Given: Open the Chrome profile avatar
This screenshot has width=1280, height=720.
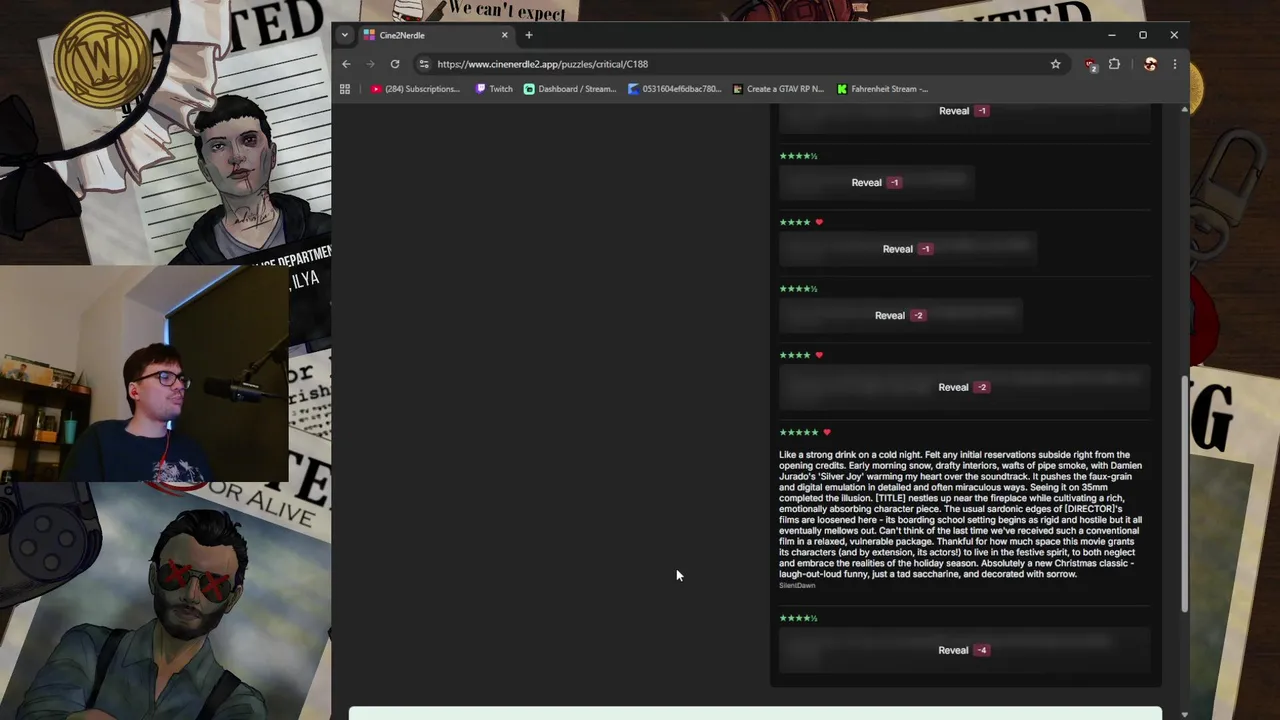Looking at the screenshot, I should coord(1150,64).
